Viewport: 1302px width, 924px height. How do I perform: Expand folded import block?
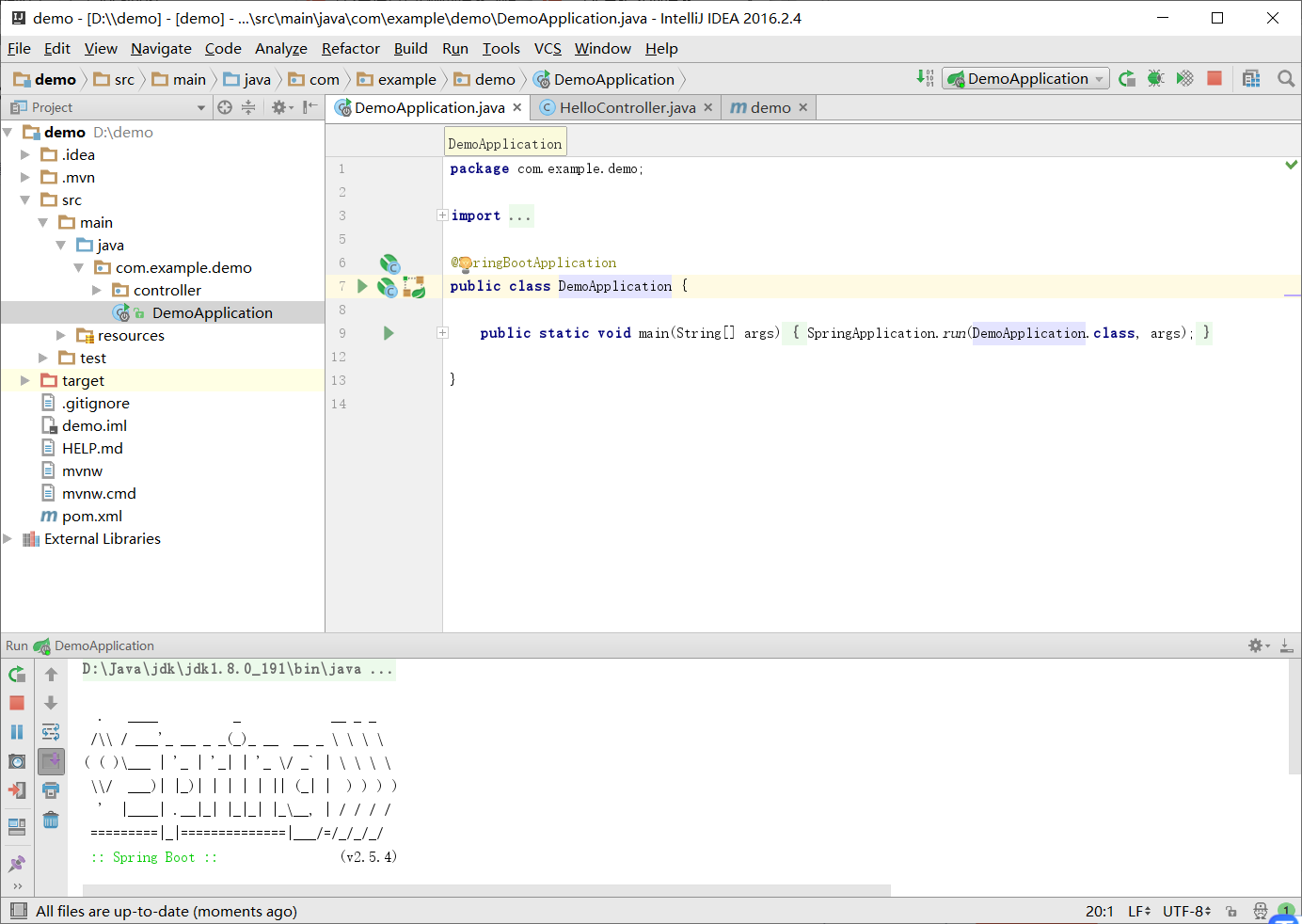pyautogui.click(x=442, y=215)
